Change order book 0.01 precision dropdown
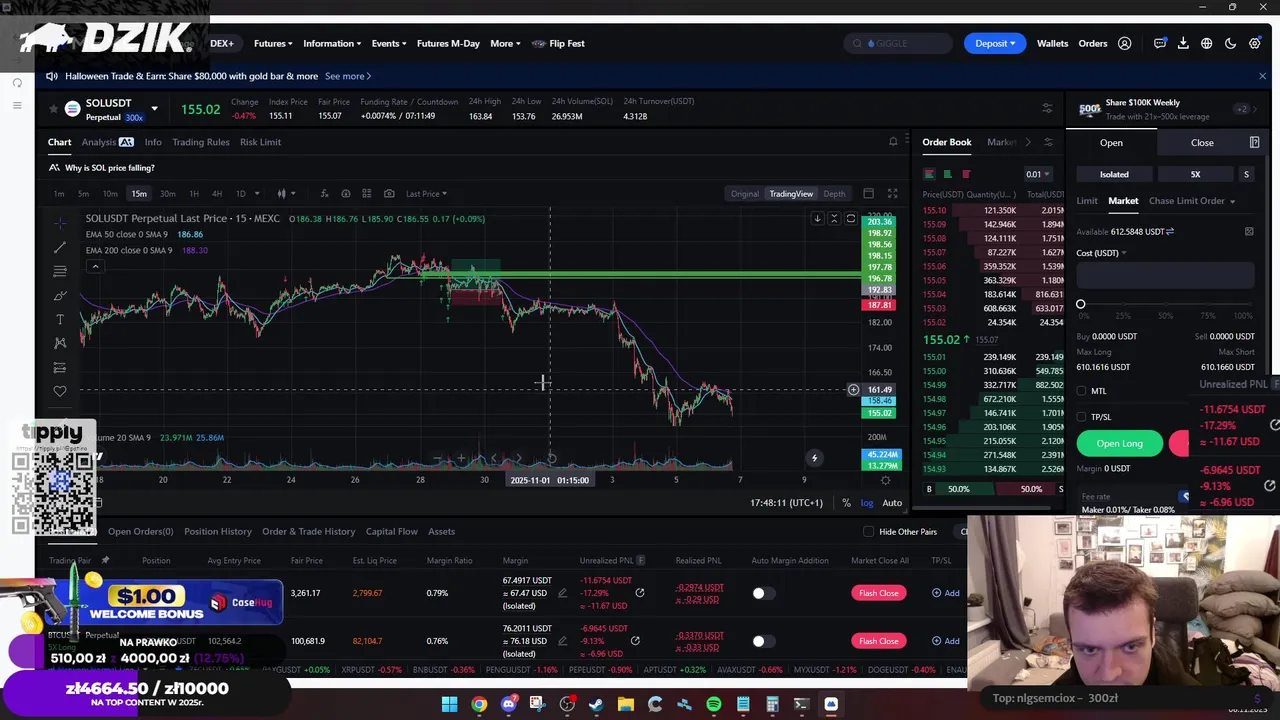 coord(1037,174)
